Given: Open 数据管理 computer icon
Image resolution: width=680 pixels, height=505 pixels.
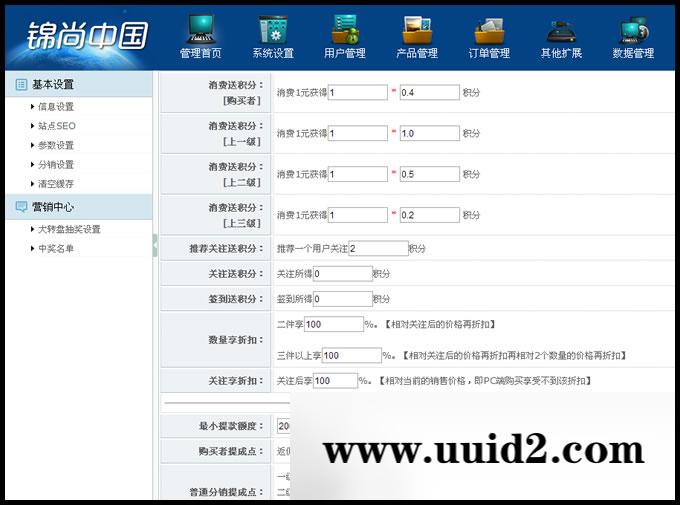Looking at the screenshot, I should (633, 30).
